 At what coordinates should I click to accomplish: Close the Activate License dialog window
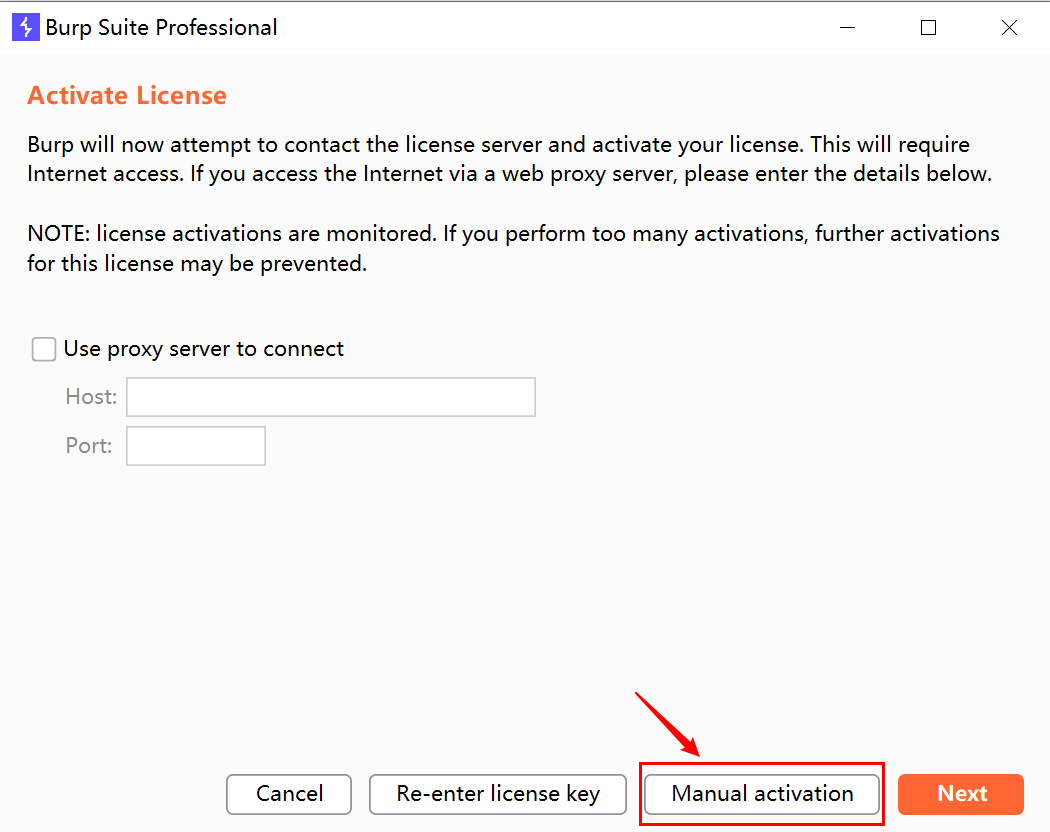[x=1009, y=27]
